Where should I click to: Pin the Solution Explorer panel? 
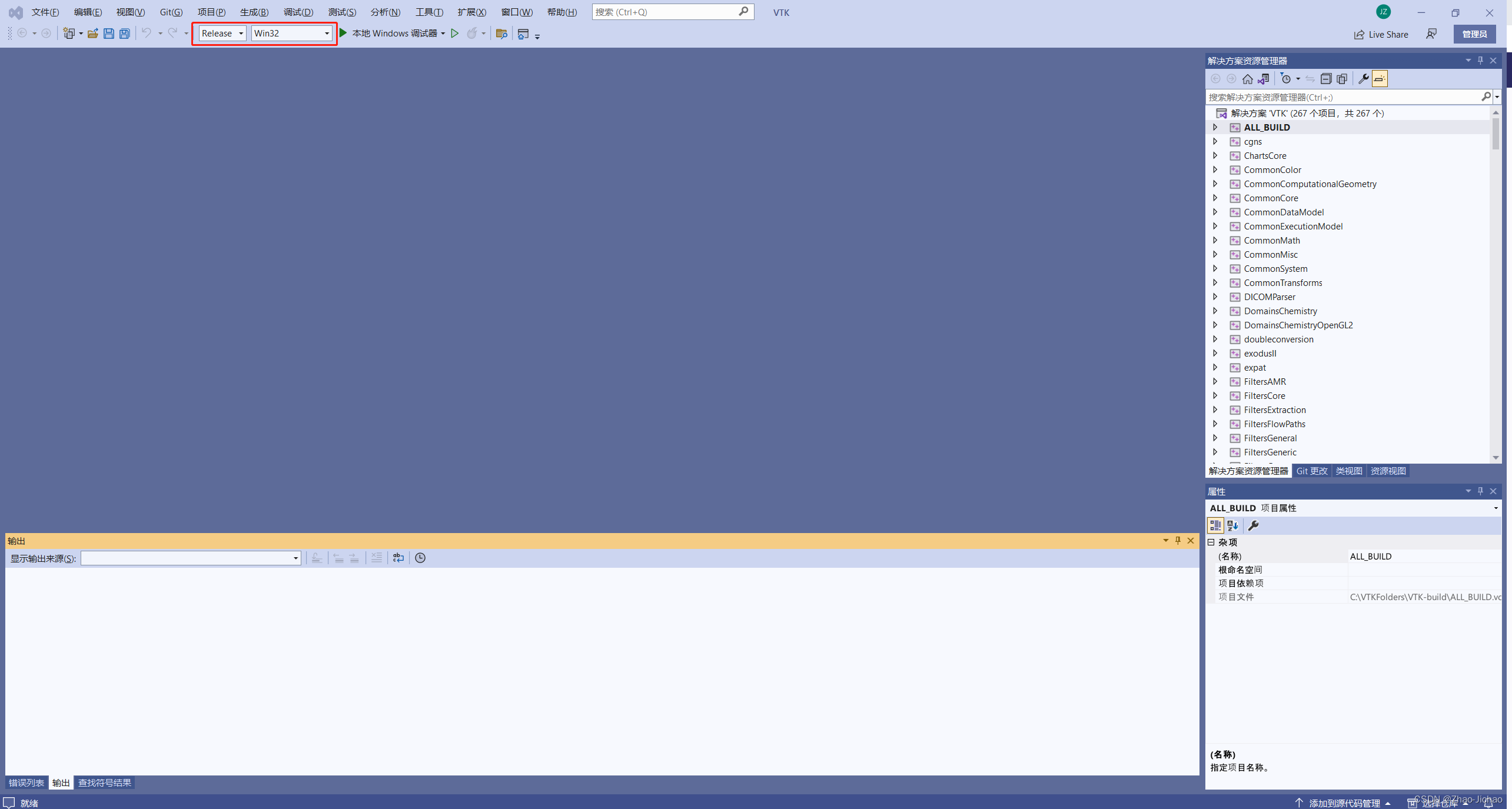click(x=1481, y=61)
